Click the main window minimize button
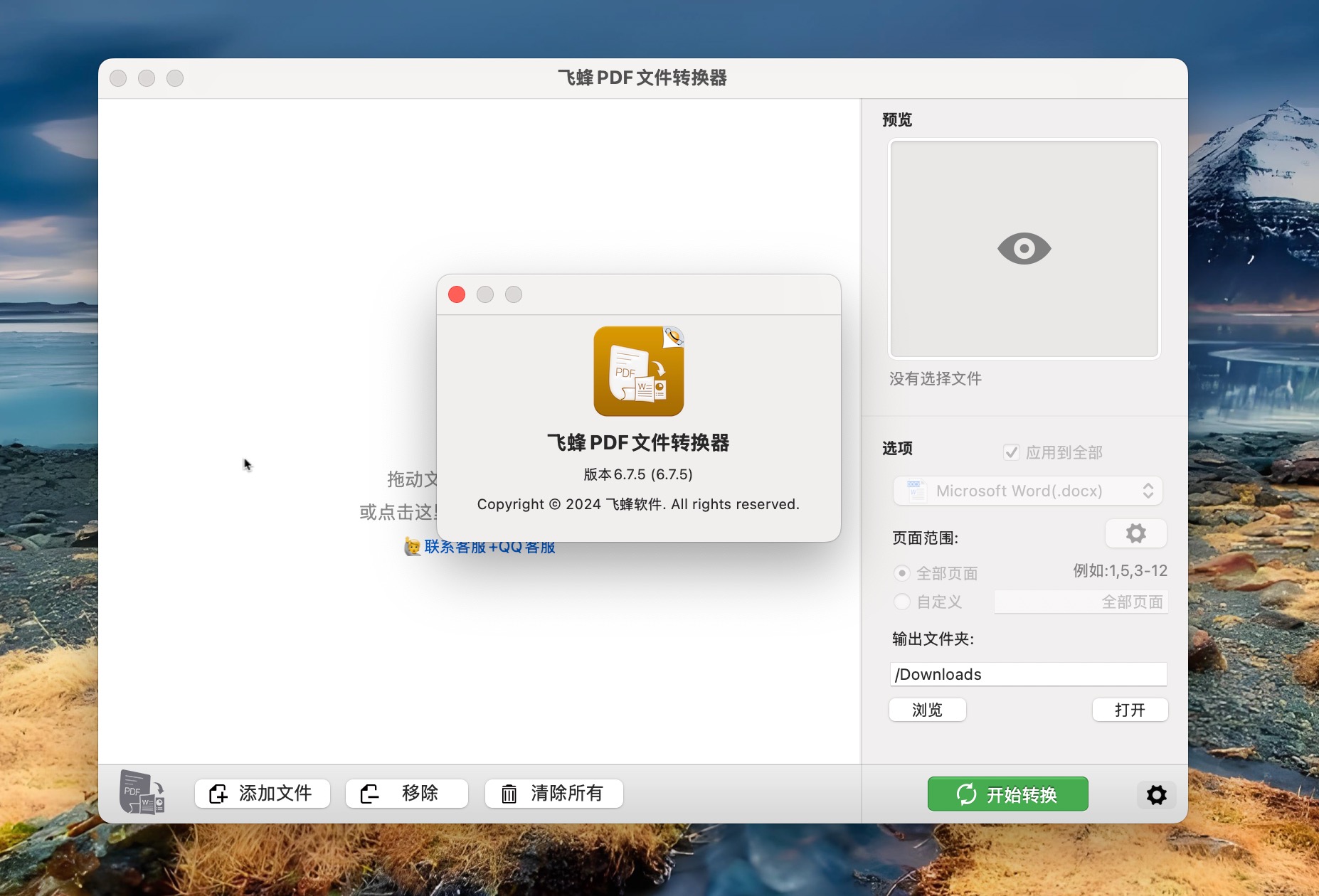Screen dimensions: 1319x896 147,78
